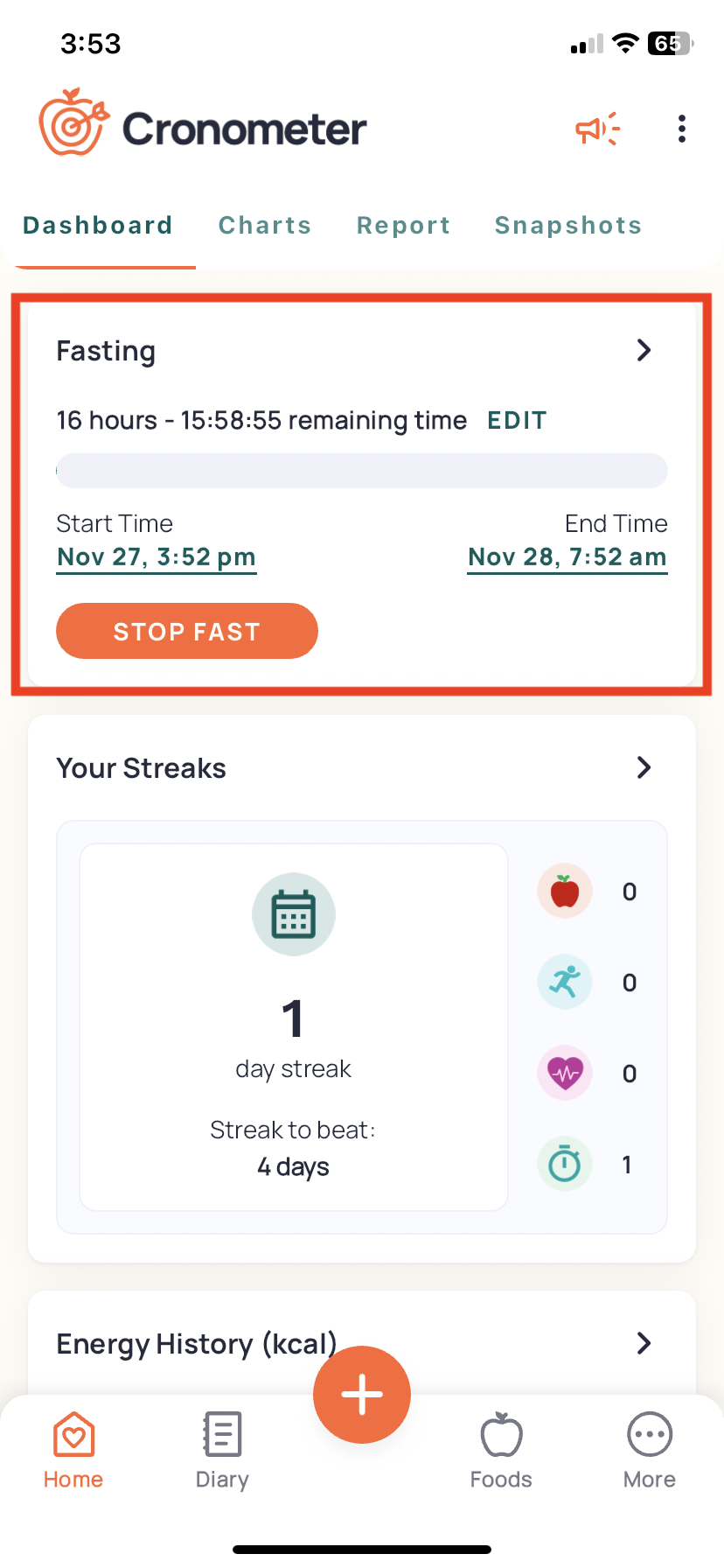724x1568 pixels.
Task: Expand Your Streaks details
Action: 644,767
